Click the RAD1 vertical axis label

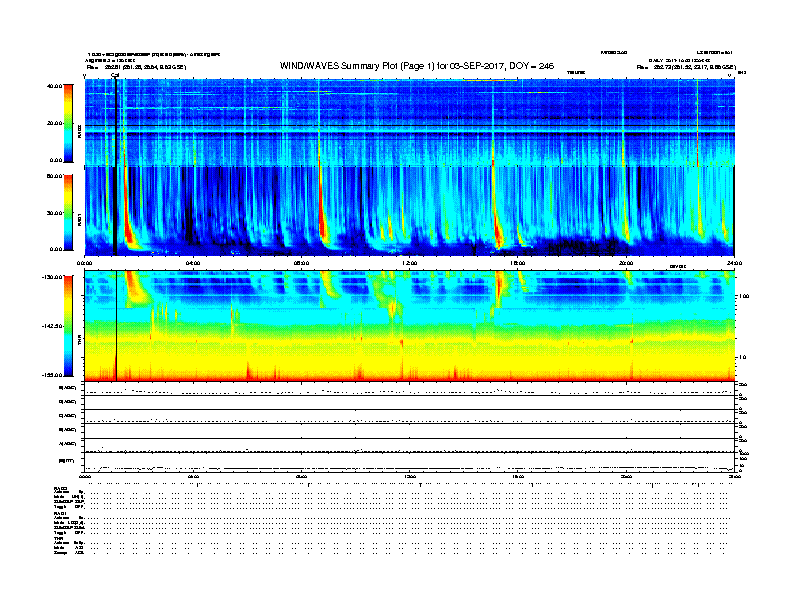(80, 219)
